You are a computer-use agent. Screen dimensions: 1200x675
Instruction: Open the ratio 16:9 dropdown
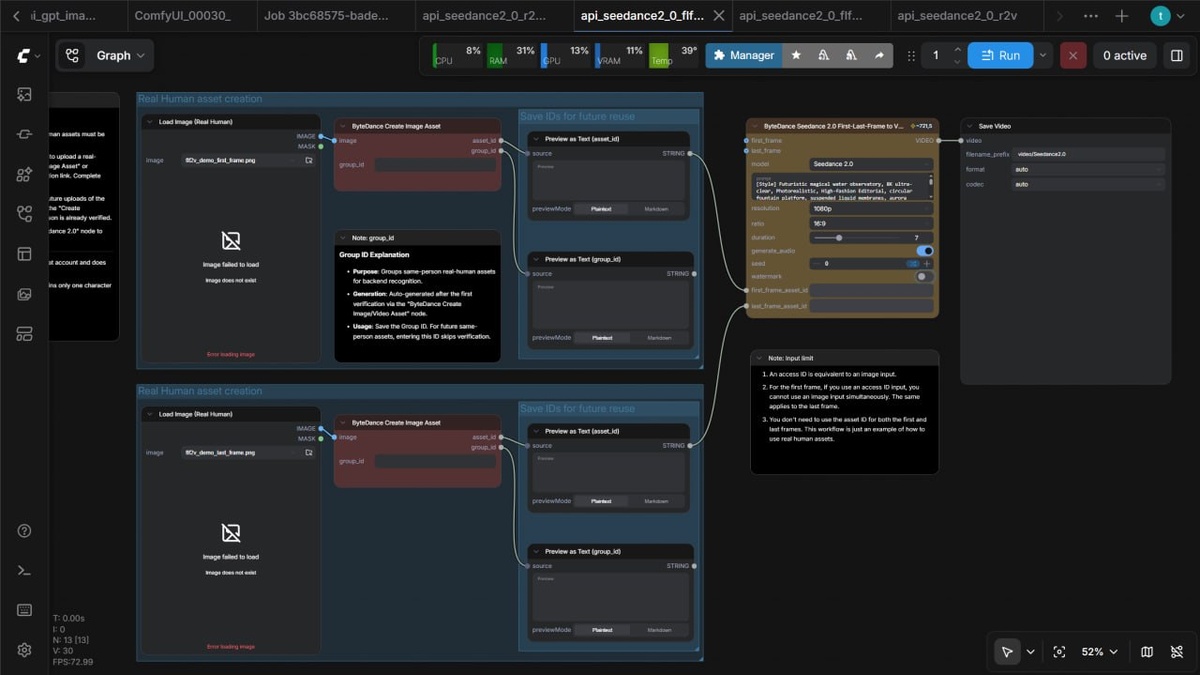tap(871, 224)
